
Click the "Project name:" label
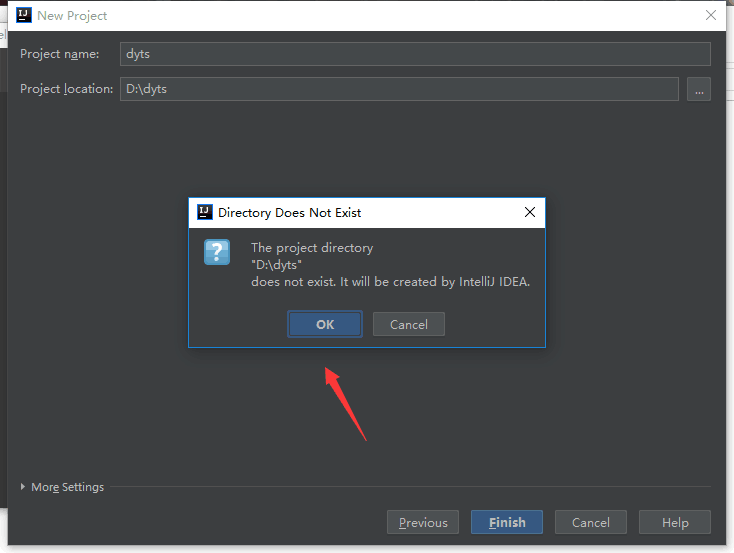(59, 54)
